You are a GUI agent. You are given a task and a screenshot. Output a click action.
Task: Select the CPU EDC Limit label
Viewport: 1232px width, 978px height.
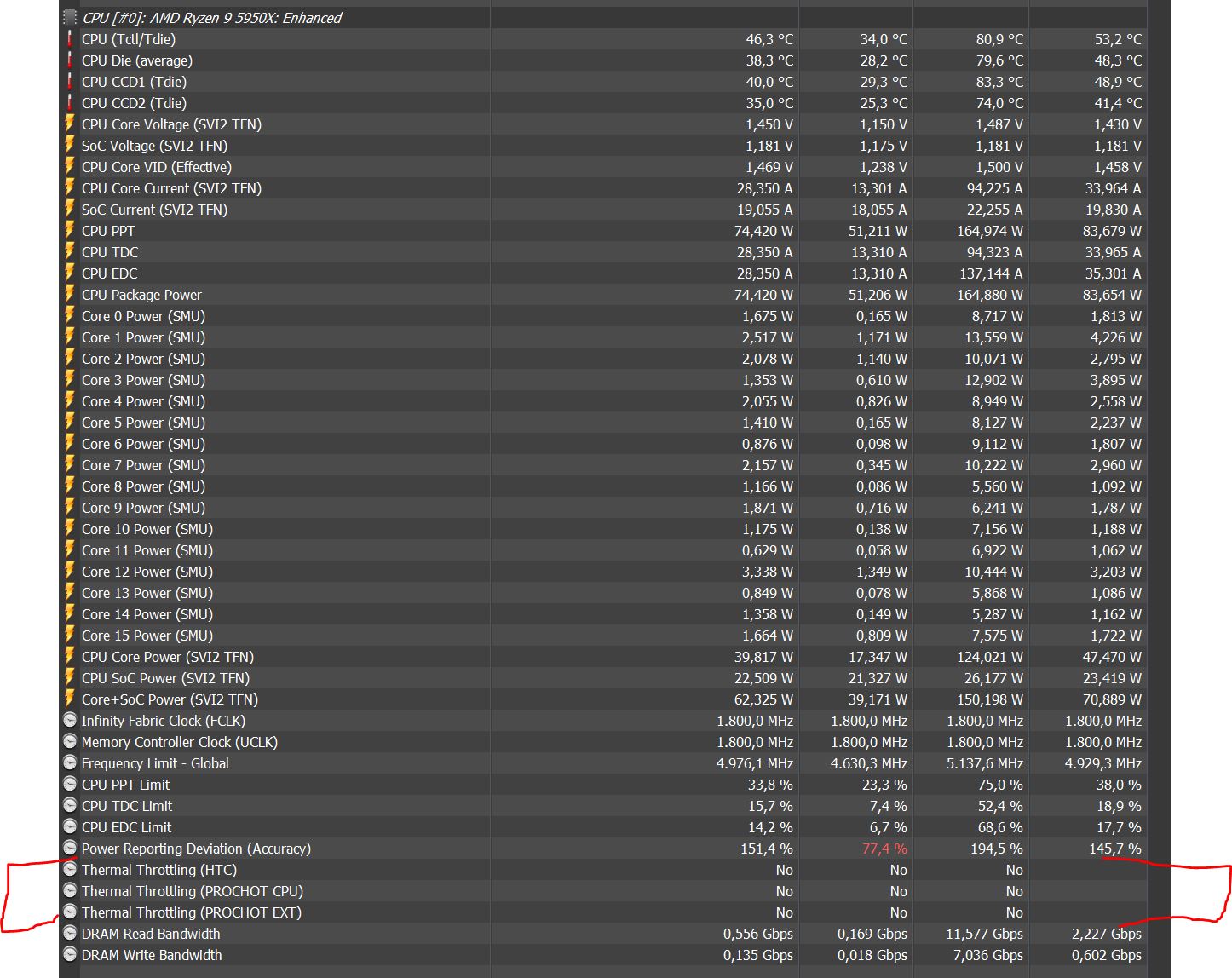point(126,827)
